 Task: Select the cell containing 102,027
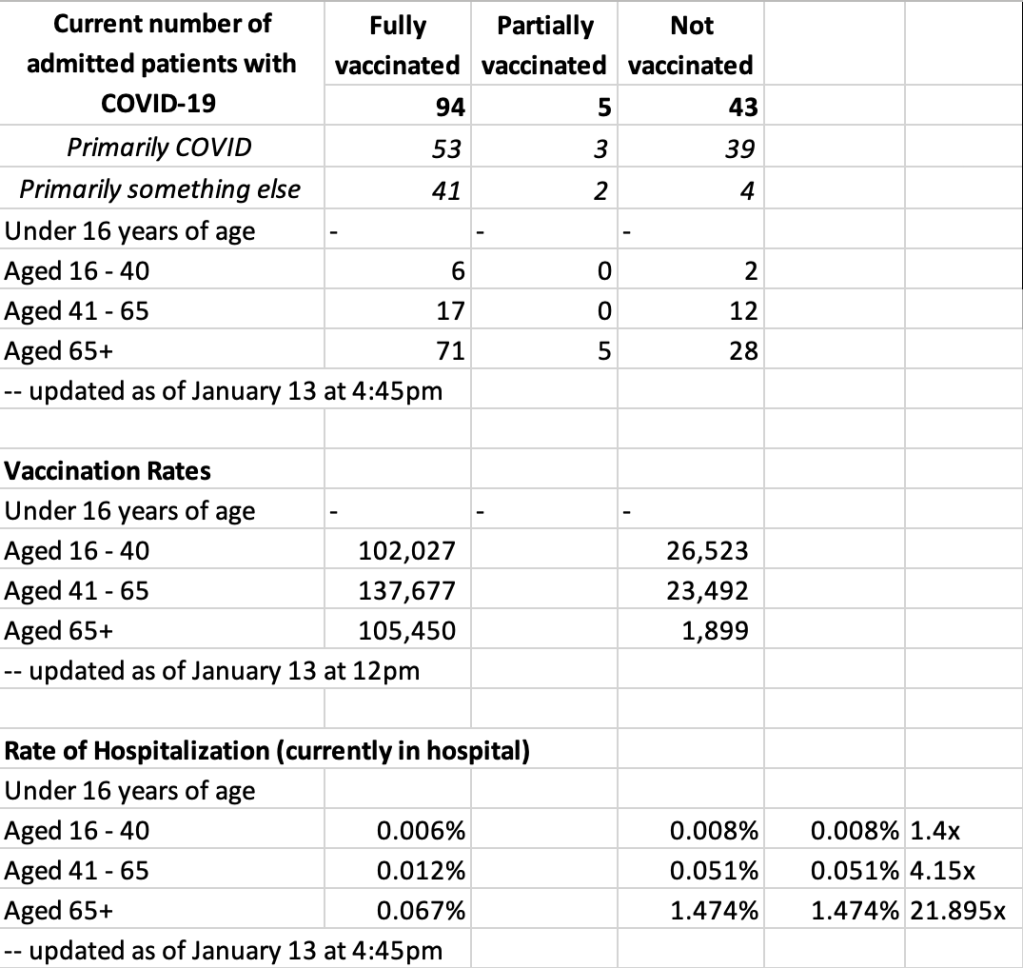pyautogui.click(x=407, y=551)
